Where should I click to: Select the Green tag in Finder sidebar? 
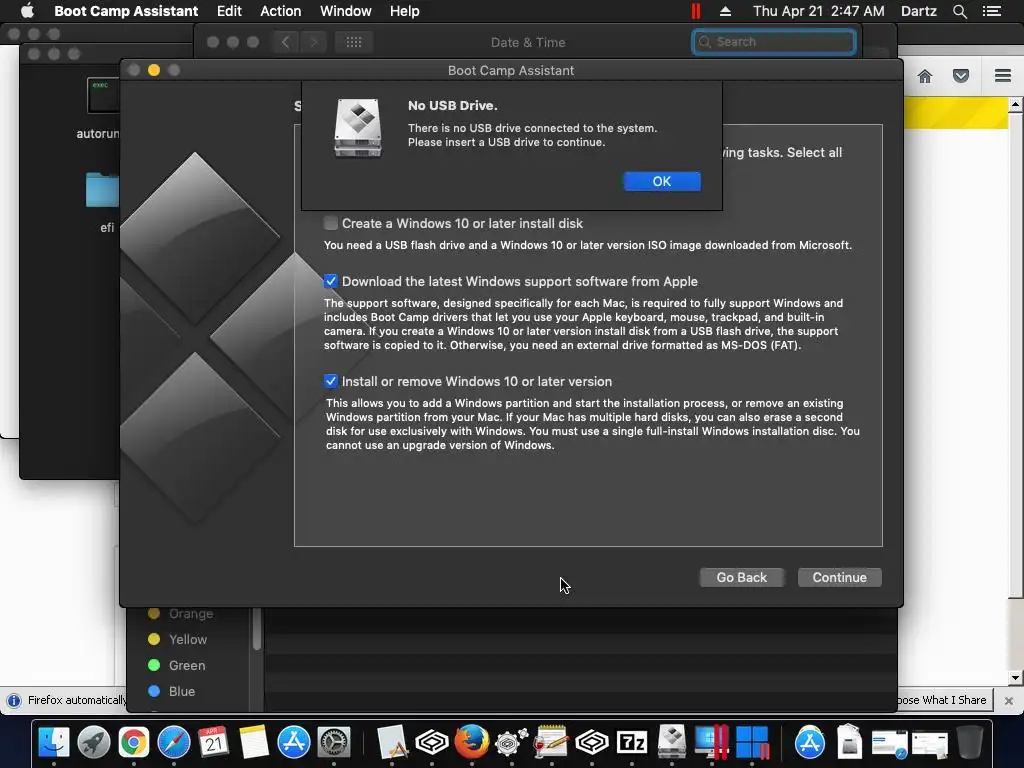pyautogui.click(x=177, y=665)
